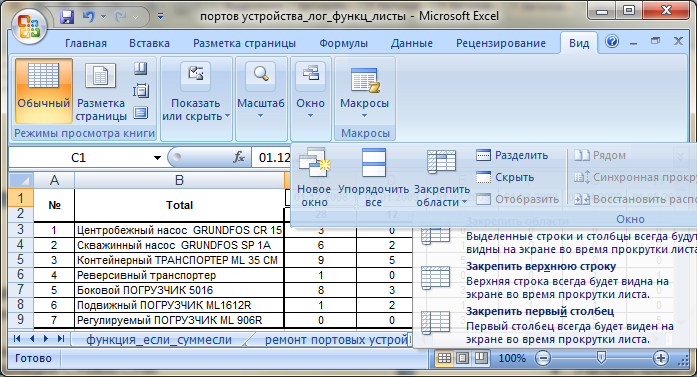Click cell Контейнерный ТРАНСПОРТЕР ML 35 CM
Viewport: 697px width, 377px height.
(179, 260)
